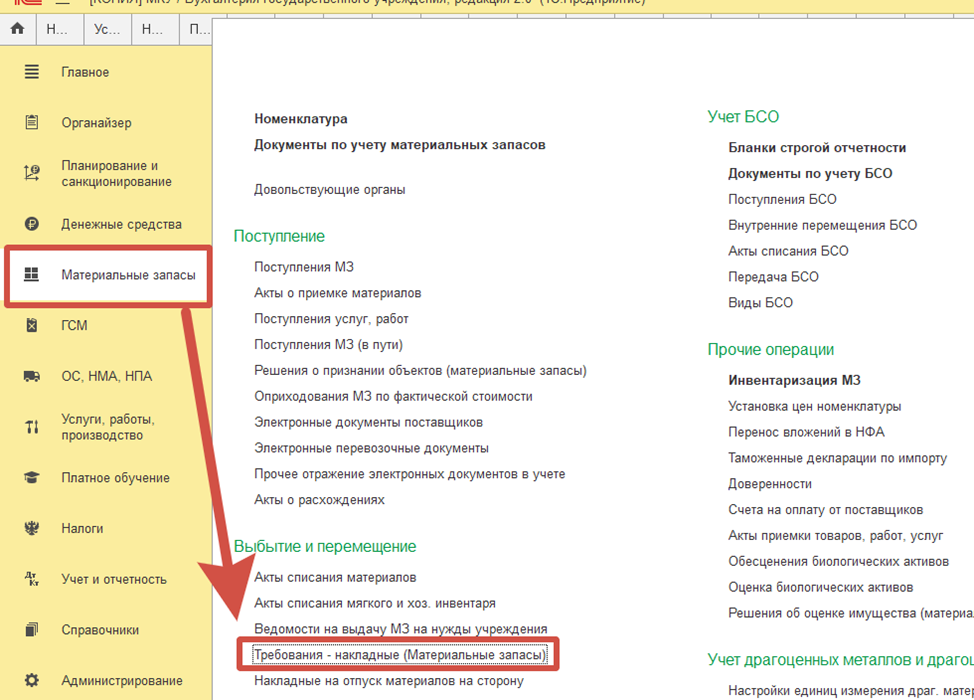
Task: Open Требования - накладные (Материальные запасы)
Action: point(400,655)
